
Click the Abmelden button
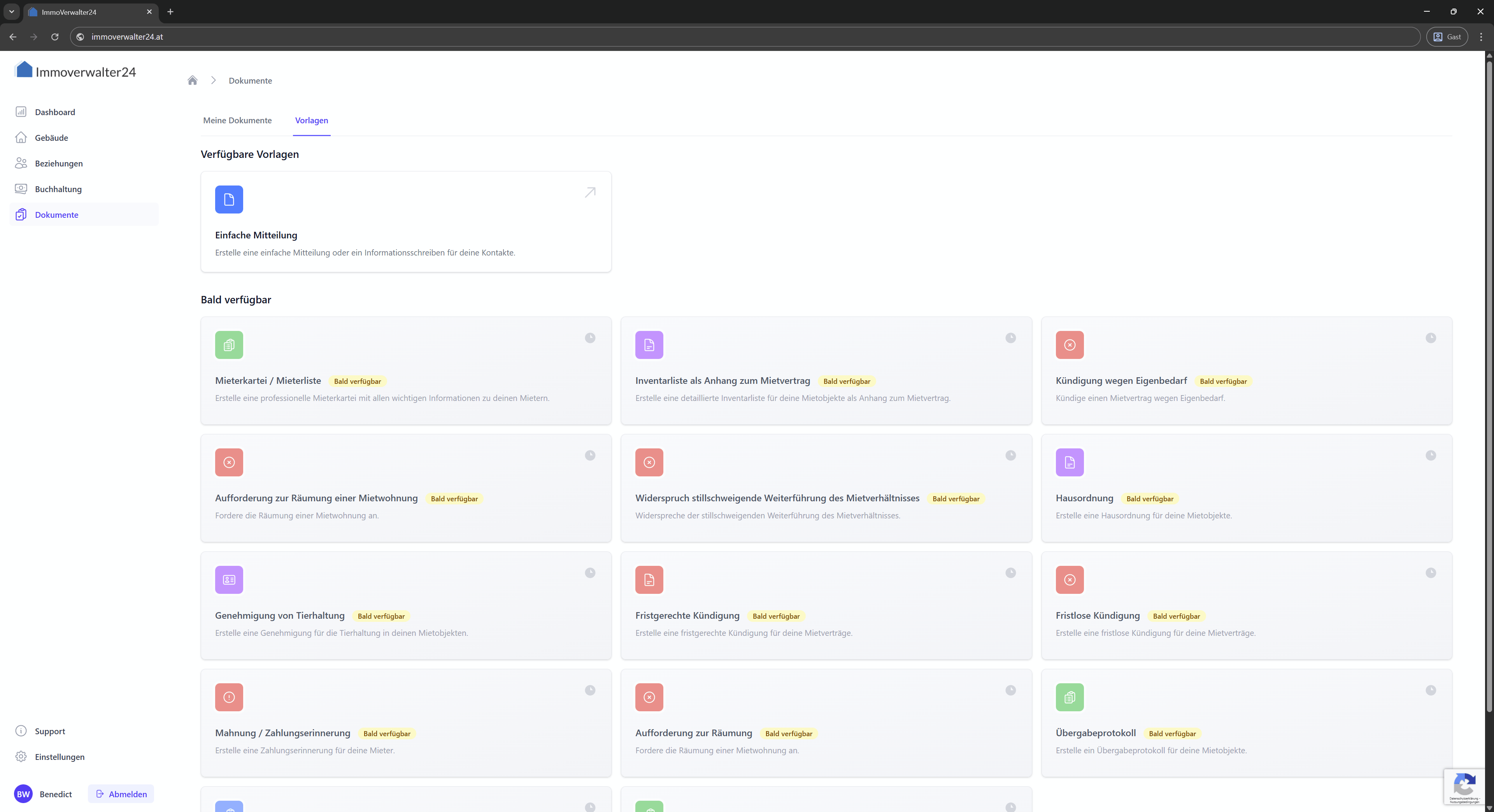tap(121, 794)
